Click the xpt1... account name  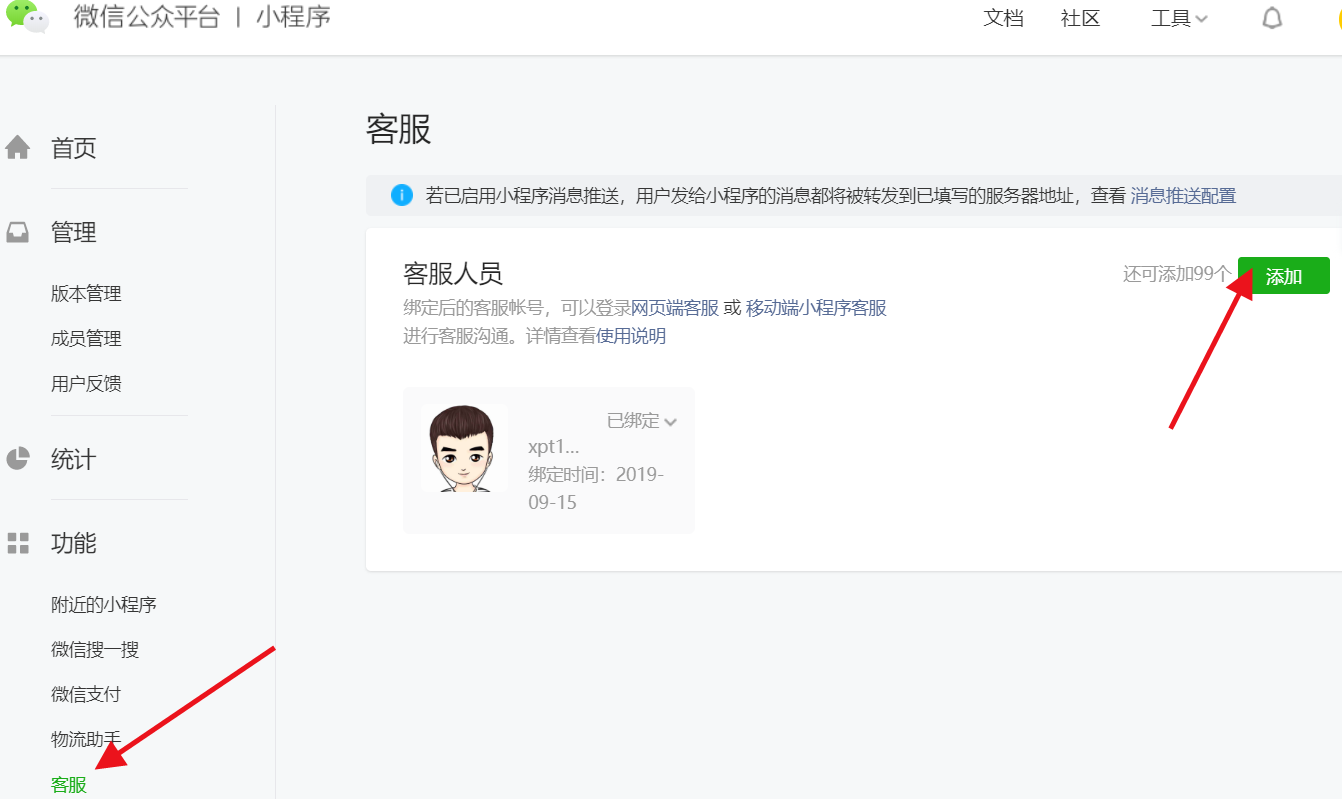554,447
